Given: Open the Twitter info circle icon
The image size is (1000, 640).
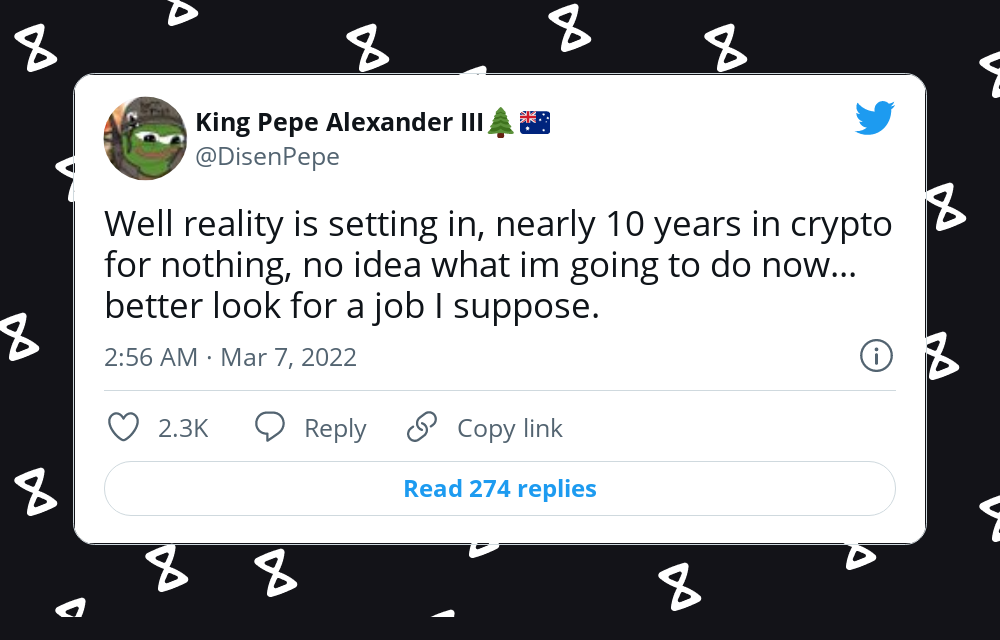Looking at the screenshot, I should pyautogui.click(x=876, y=356).
